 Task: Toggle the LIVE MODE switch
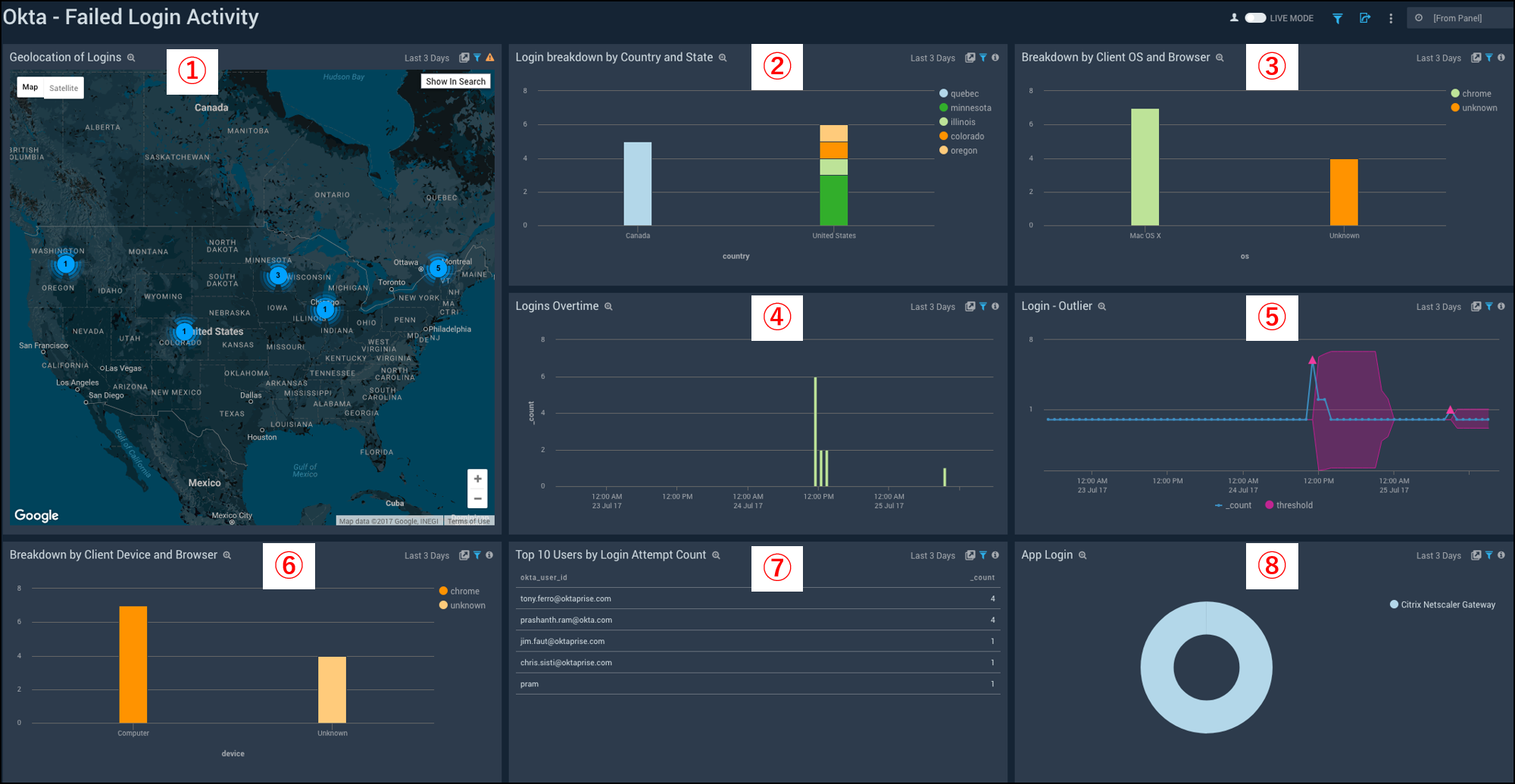[x=1255, y=18]
